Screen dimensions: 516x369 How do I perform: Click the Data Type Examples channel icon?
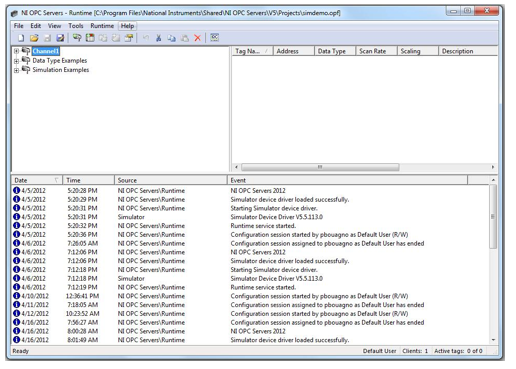point(26,60)
